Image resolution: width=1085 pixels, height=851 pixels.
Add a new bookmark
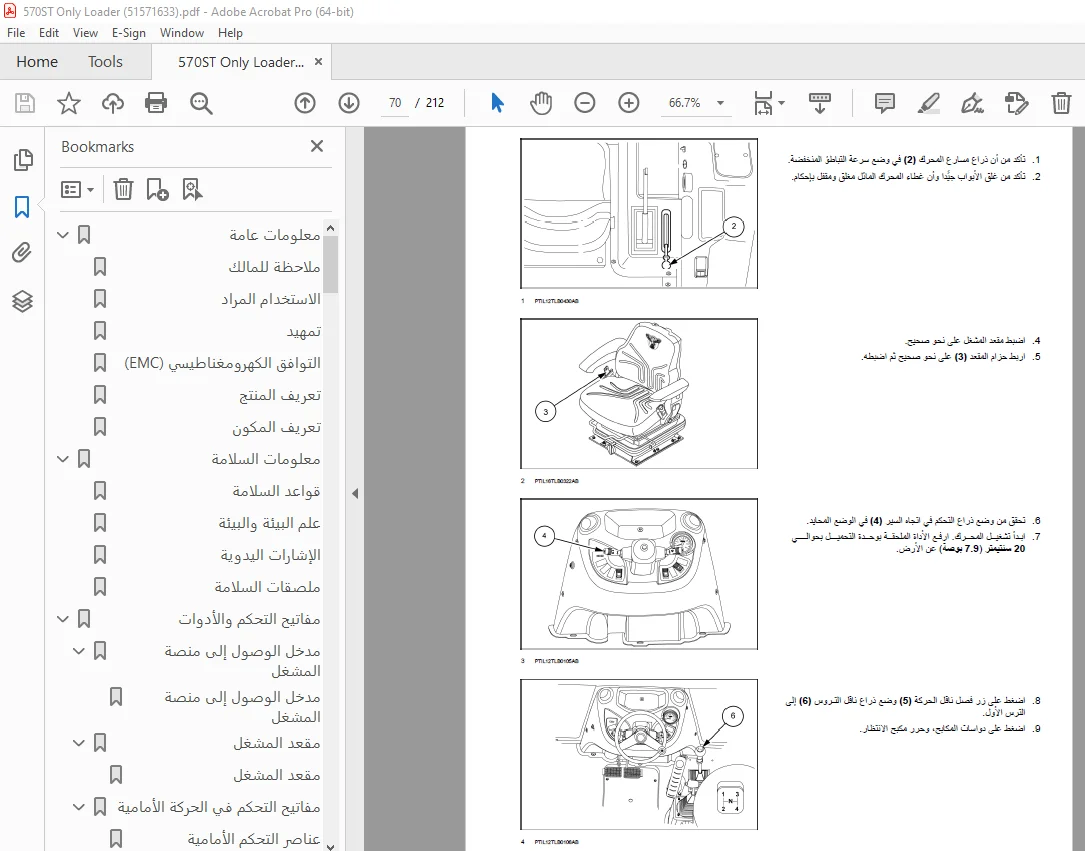pos(157,189)
